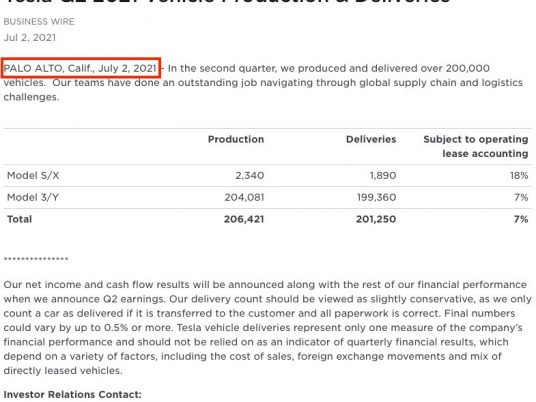The image size is (536, 402).
Task: Click the Model S/X production value 2,340
Action: coord(250,176)
